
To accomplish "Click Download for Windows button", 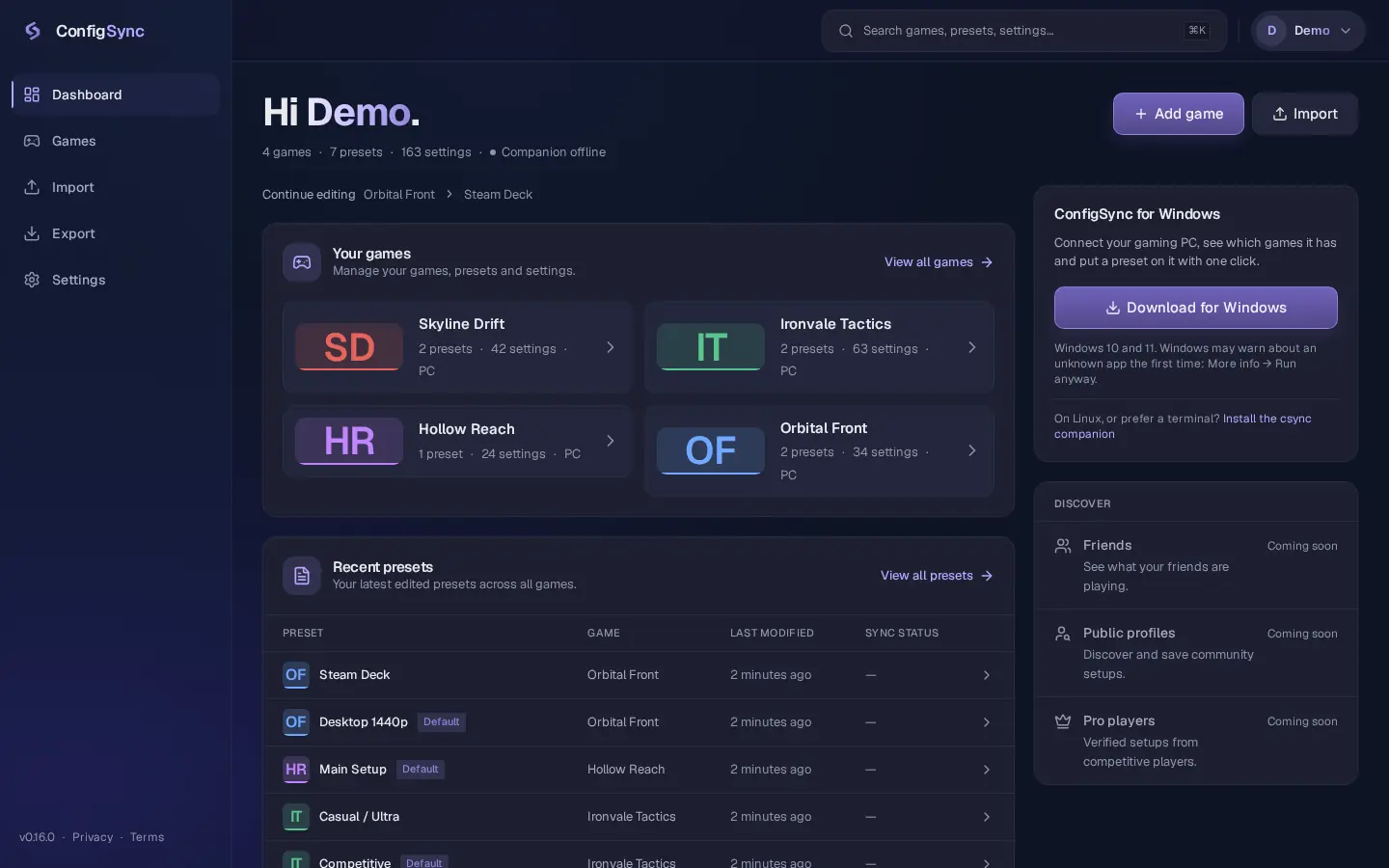I will coord(1196,308).
